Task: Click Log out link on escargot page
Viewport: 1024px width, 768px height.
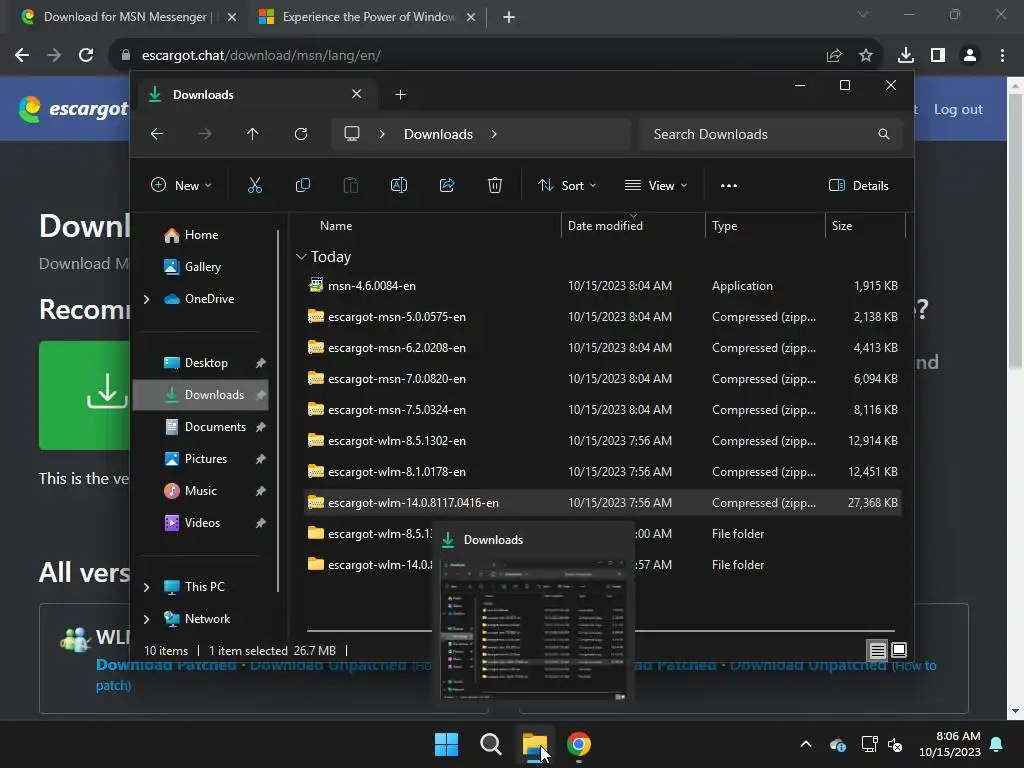Action: coord(958,110)
